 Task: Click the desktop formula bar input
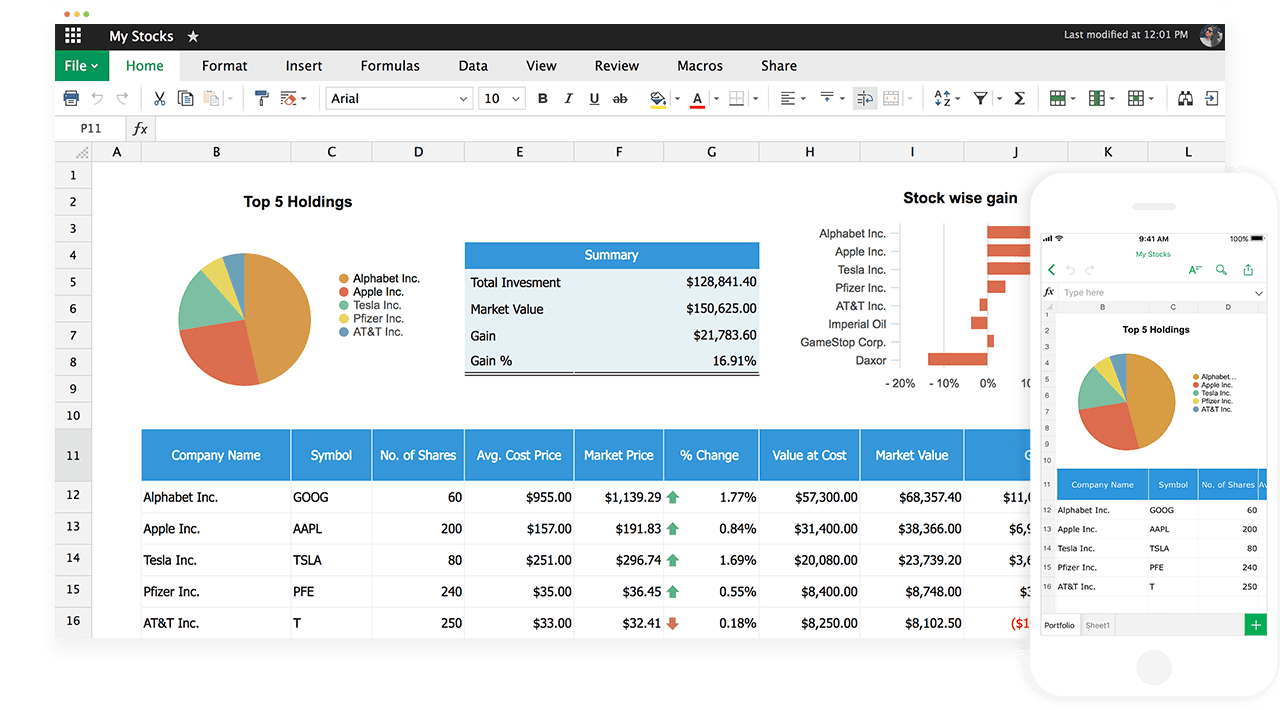690,128
